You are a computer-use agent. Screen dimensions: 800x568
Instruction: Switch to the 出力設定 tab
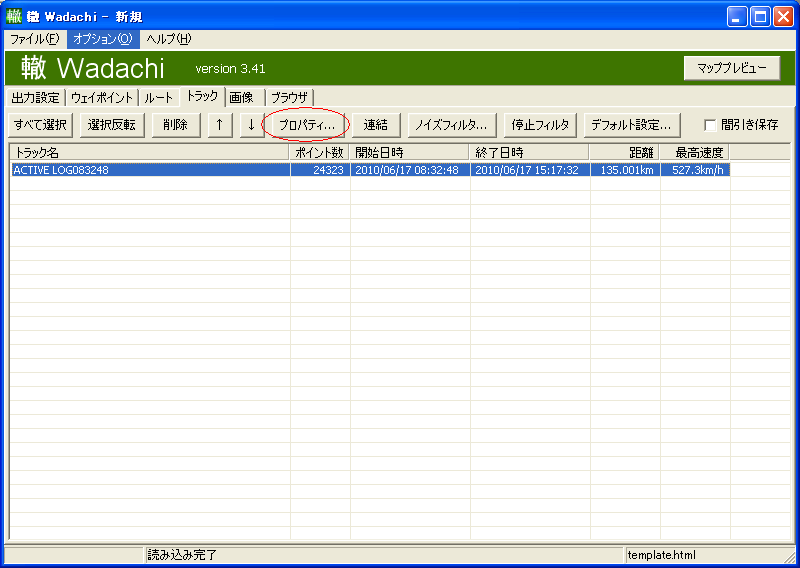[36, 97]
